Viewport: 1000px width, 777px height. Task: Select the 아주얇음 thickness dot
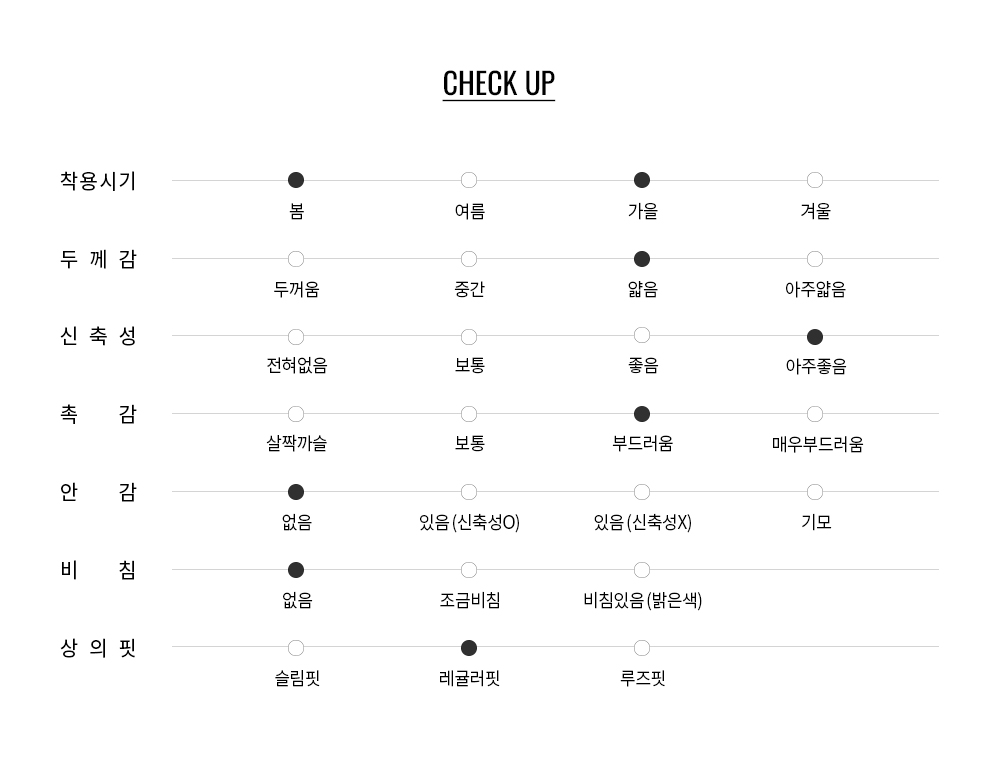click(x=815, y=259)
